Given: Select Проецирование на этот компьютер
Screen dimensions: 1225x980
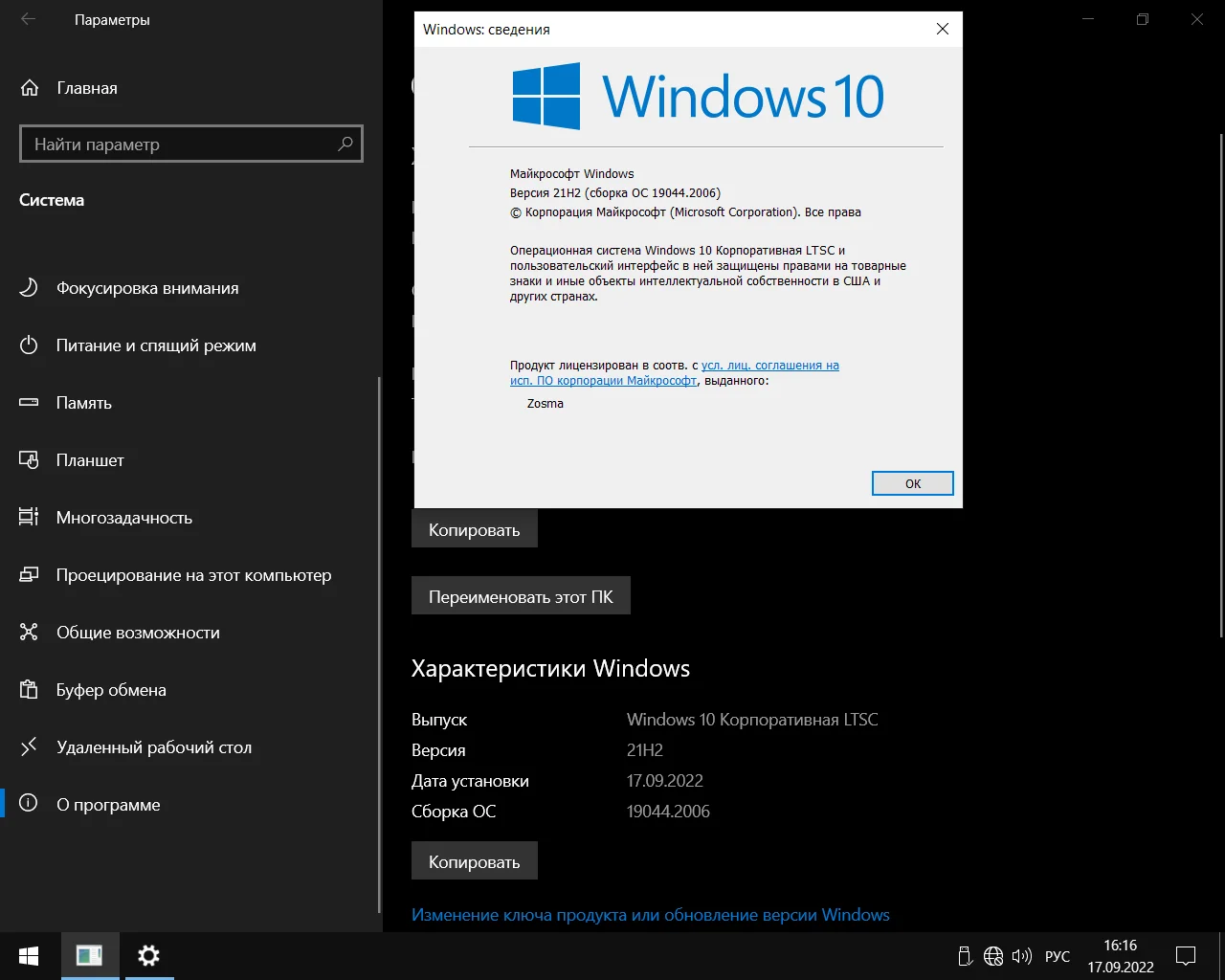Looking at the screenshot, I should coord(193,575).
